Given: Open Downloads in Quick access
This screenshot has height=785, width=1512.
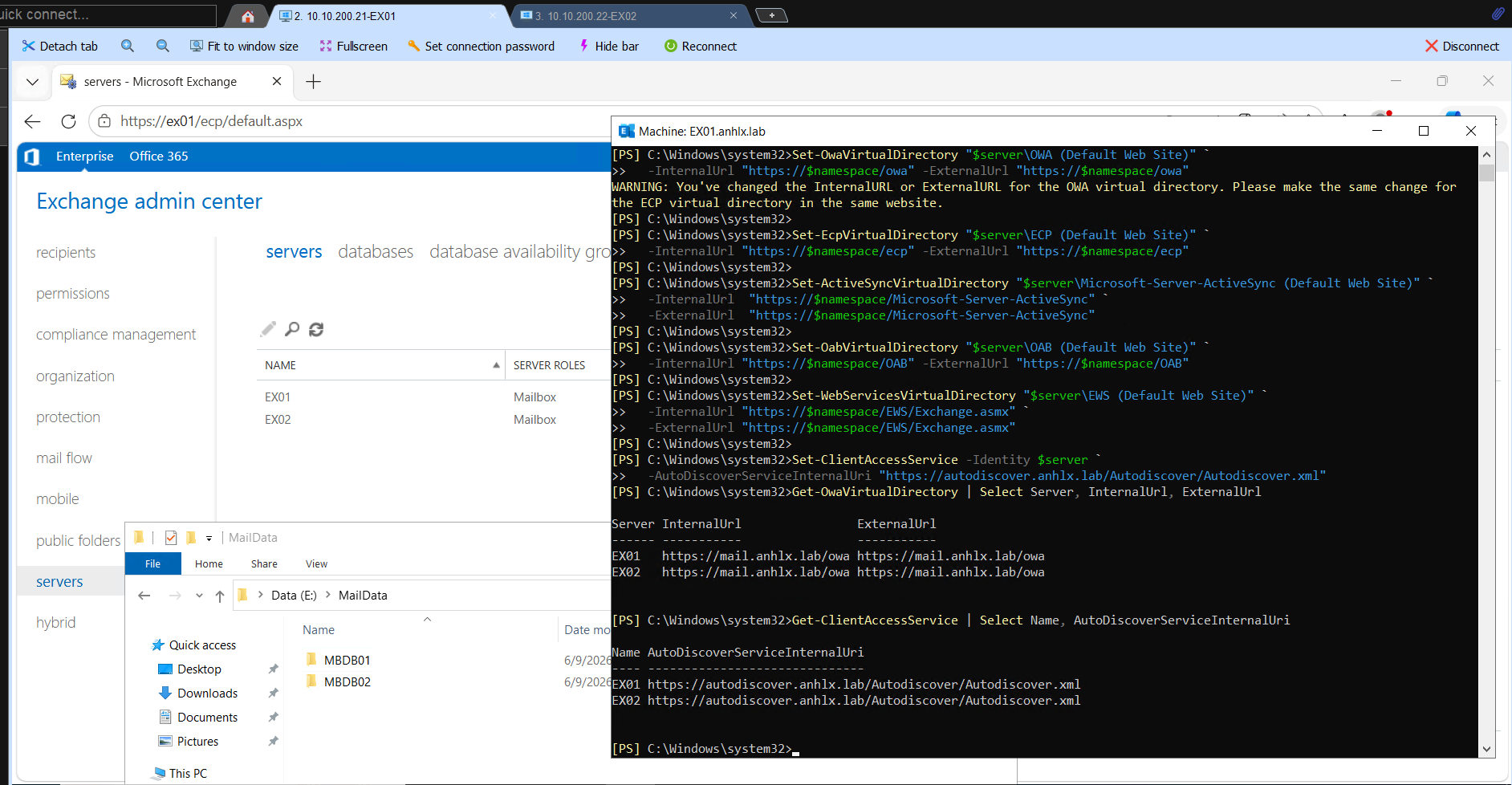Looking at the screenshot, I should [x=207, y=693].
